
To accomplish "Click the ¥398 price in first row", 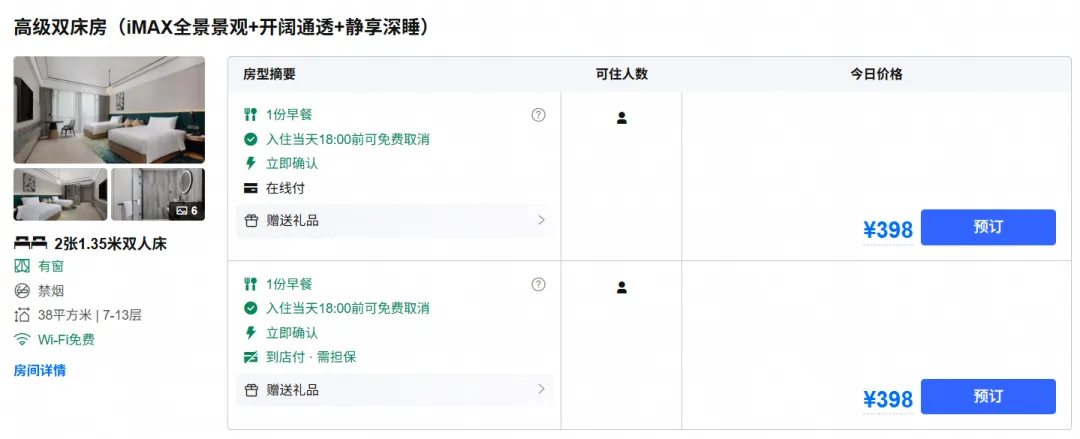I will coord(888,230).
